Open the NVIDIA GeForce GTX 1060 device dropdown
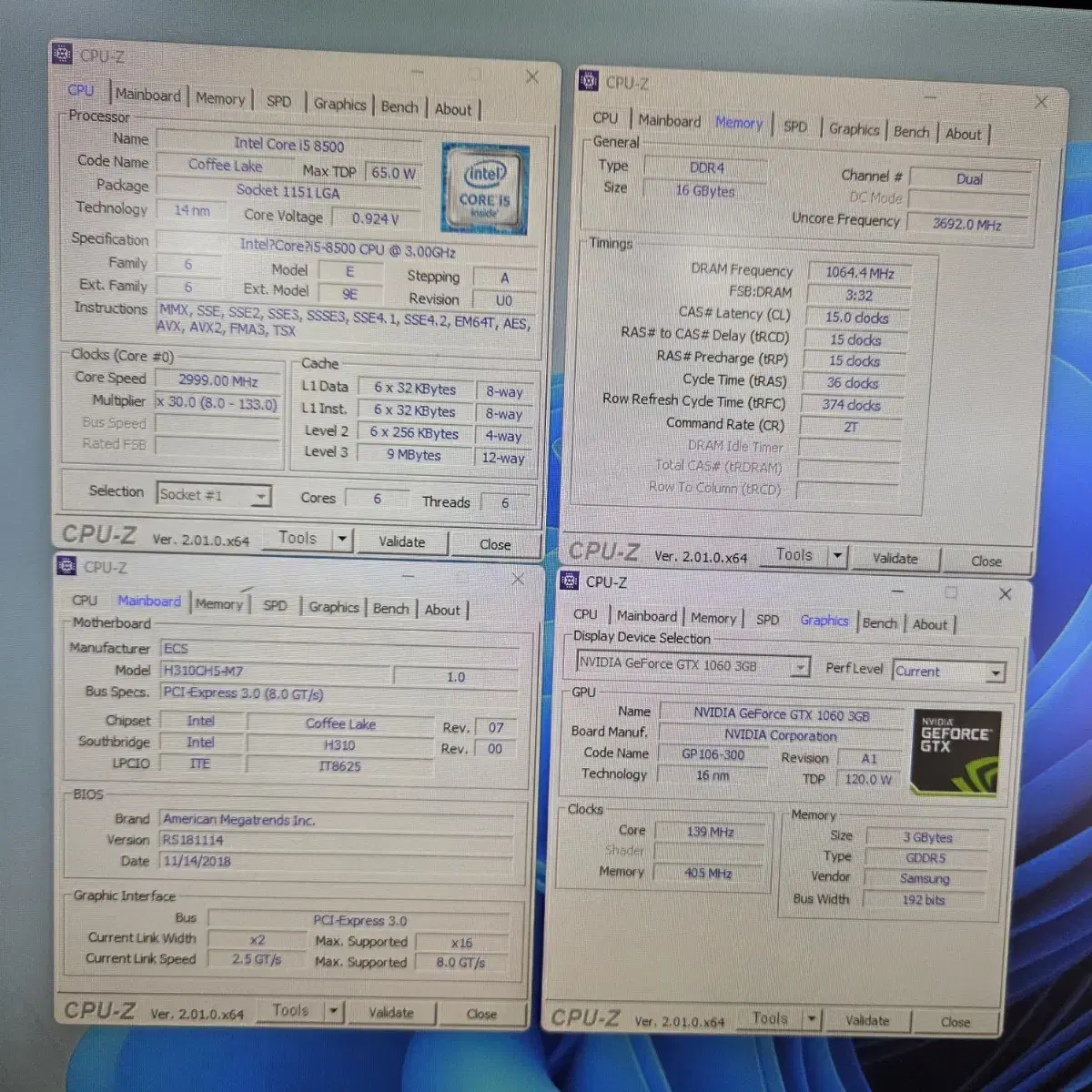This screenshot has width=1092, height=1092. 801,666
